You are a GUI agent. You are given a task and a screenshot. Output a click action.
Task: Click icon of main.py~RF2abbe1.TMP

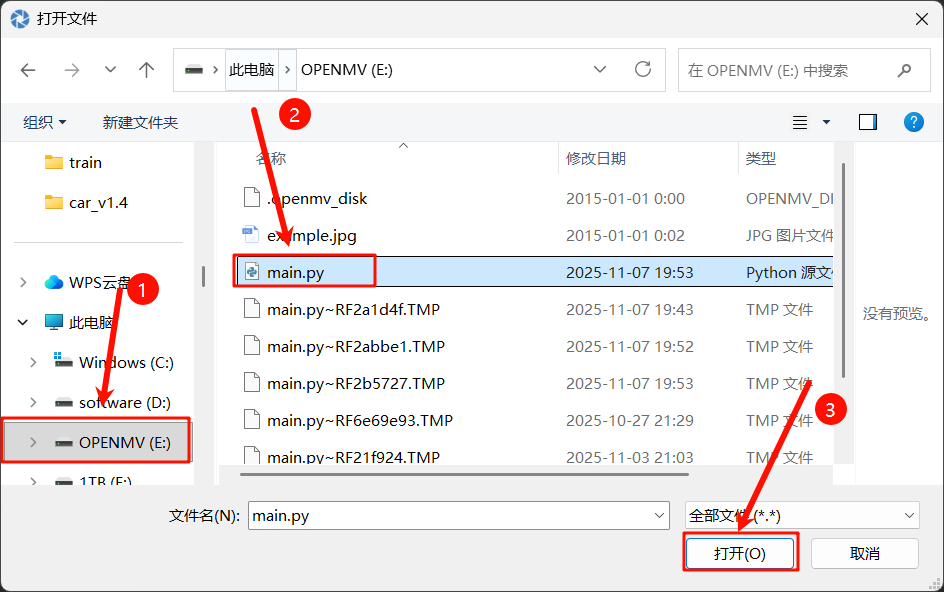(x=251, y=346)
